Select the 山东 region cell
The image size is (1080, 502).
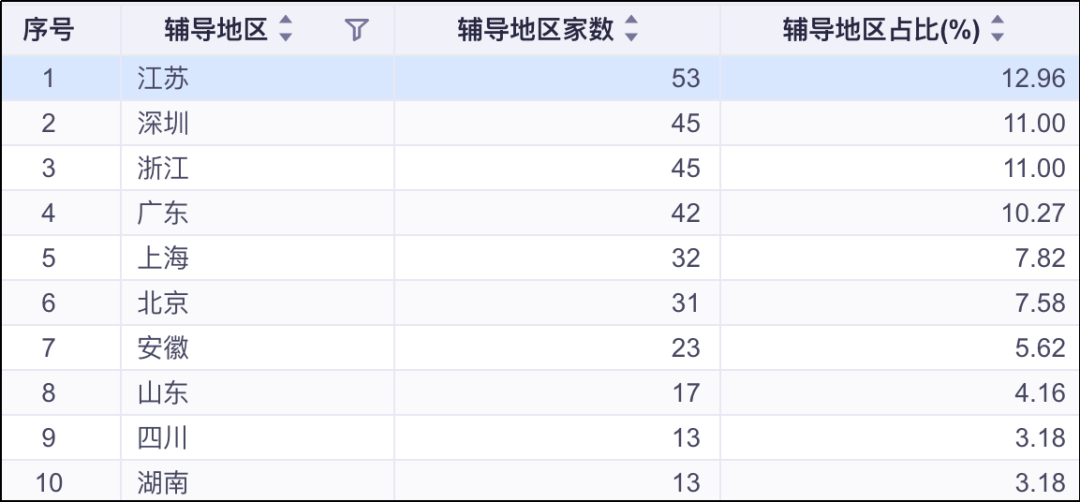click(x=163, y=393)
